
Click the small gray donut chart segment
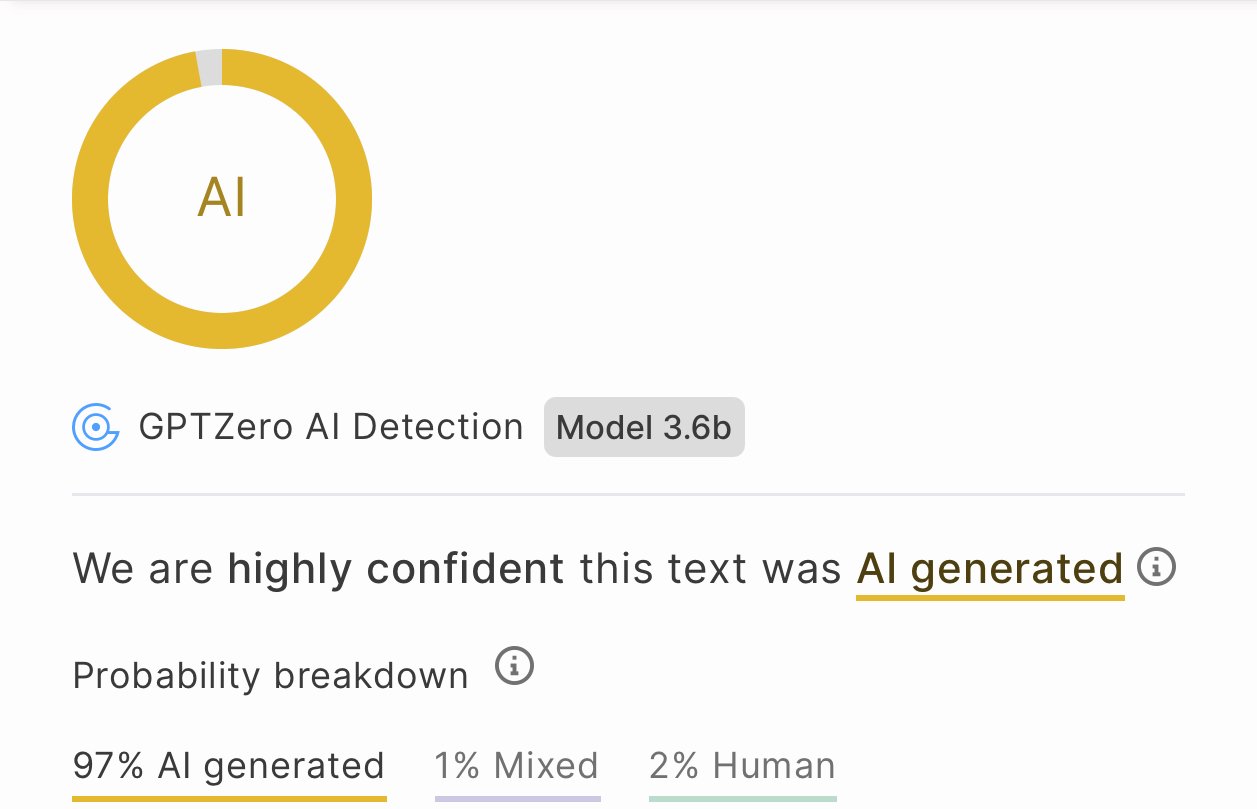coord(209,66)
